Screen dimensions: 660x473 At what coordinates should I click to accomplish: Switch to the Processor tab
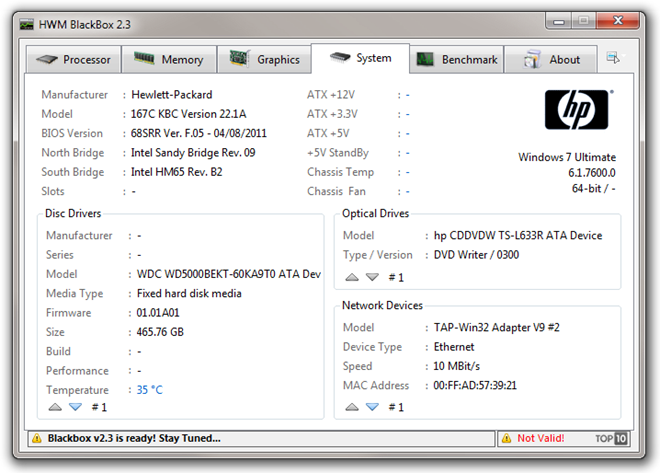click(x=74, y=59)
